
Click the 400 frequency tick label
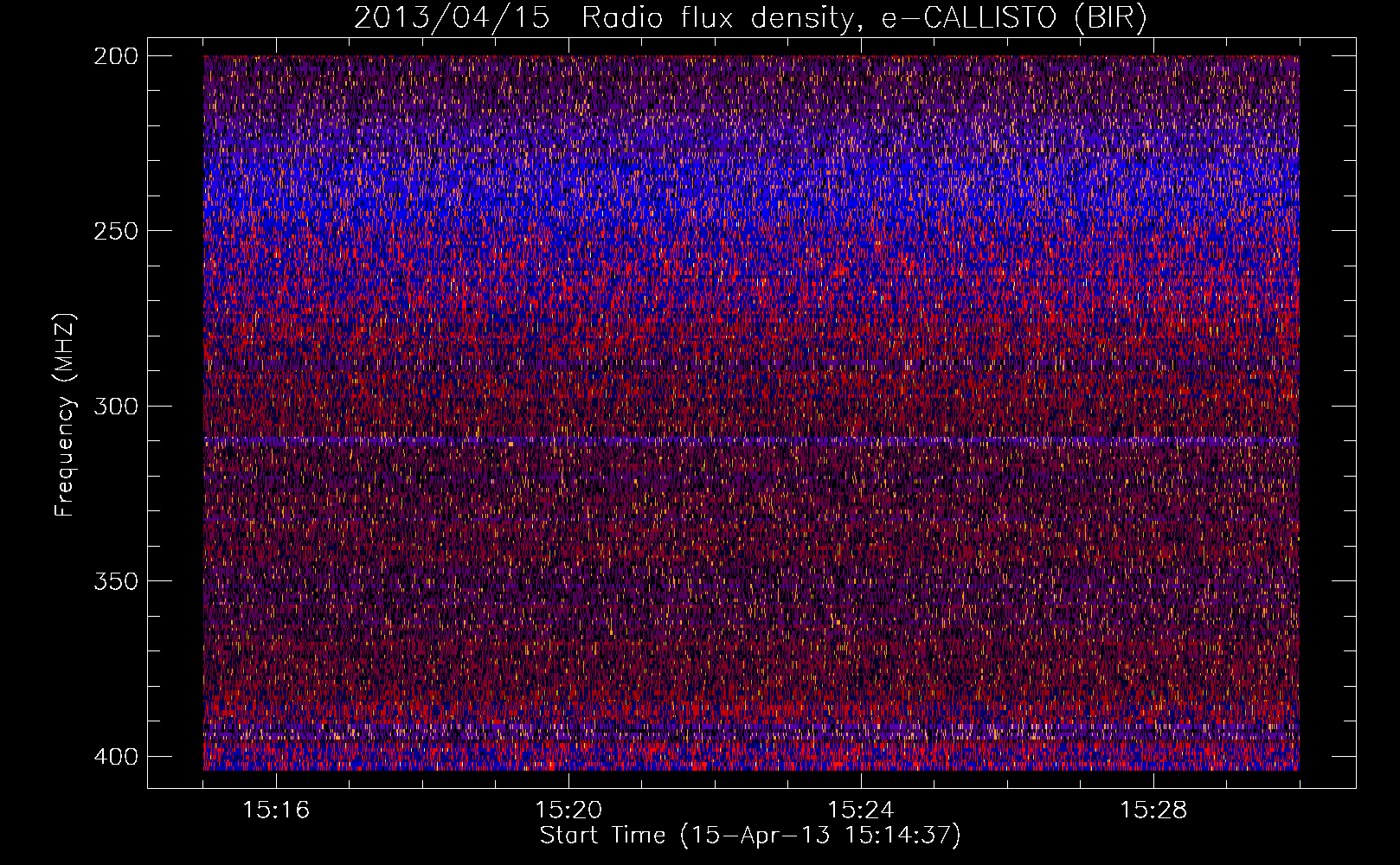pyautogui.click(x=115, y=756)
